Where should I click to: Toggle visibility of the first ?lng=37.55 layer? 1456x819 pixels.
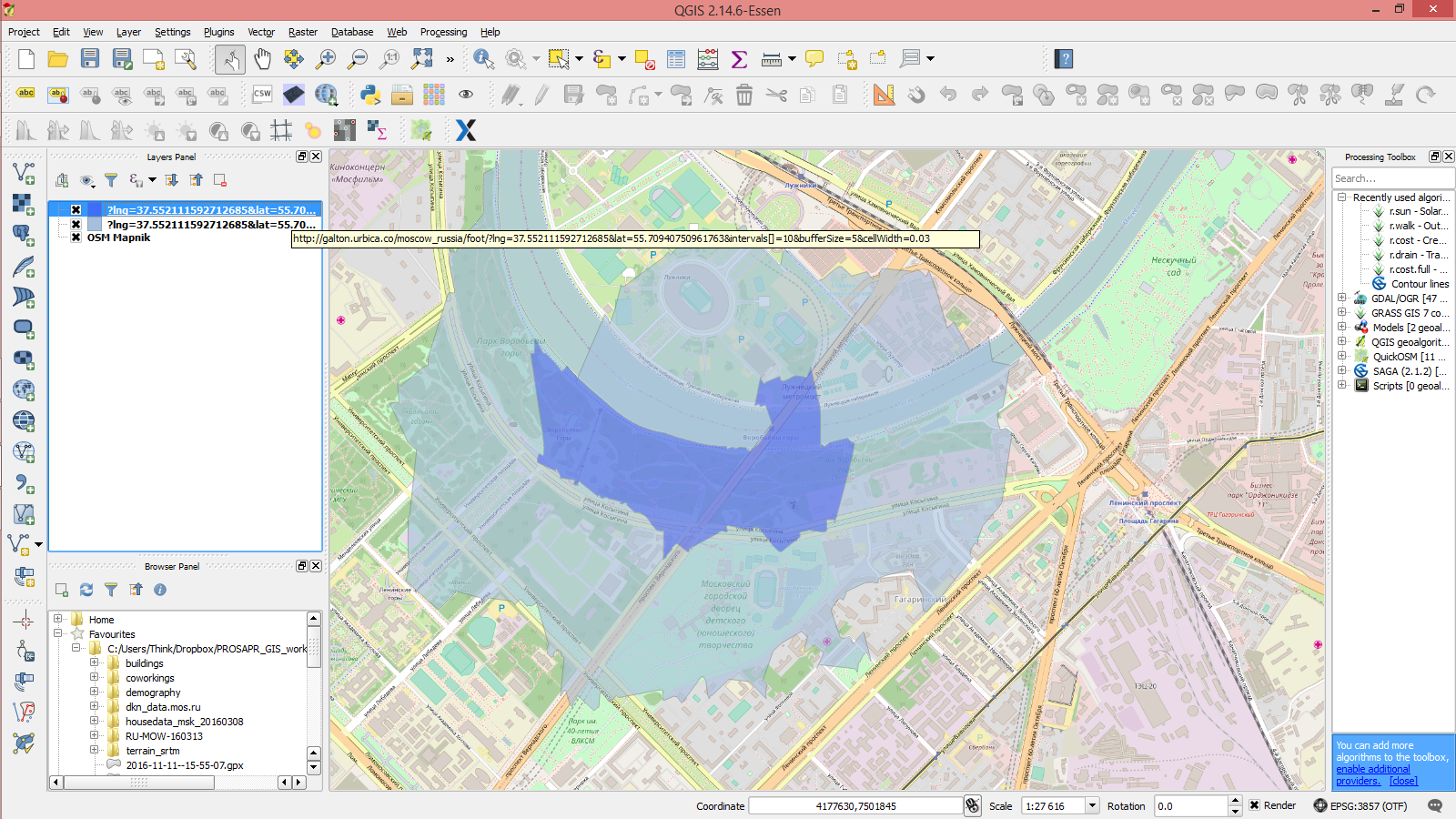tap(76, 210)
